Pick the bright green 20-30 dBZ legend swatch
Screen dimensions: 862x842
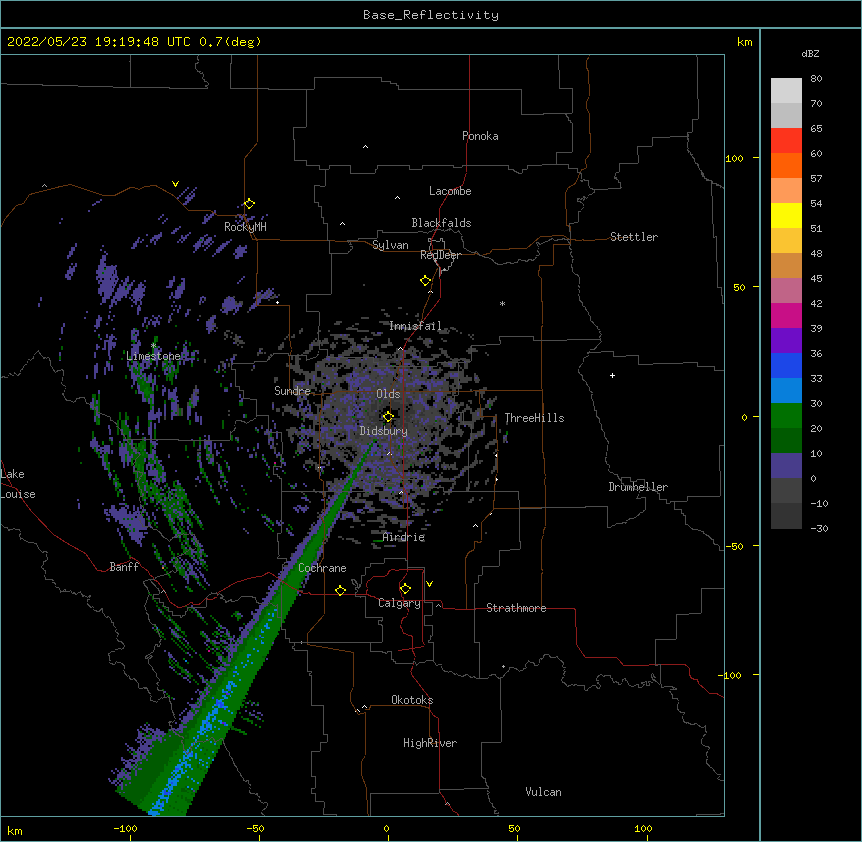point(786,416)
